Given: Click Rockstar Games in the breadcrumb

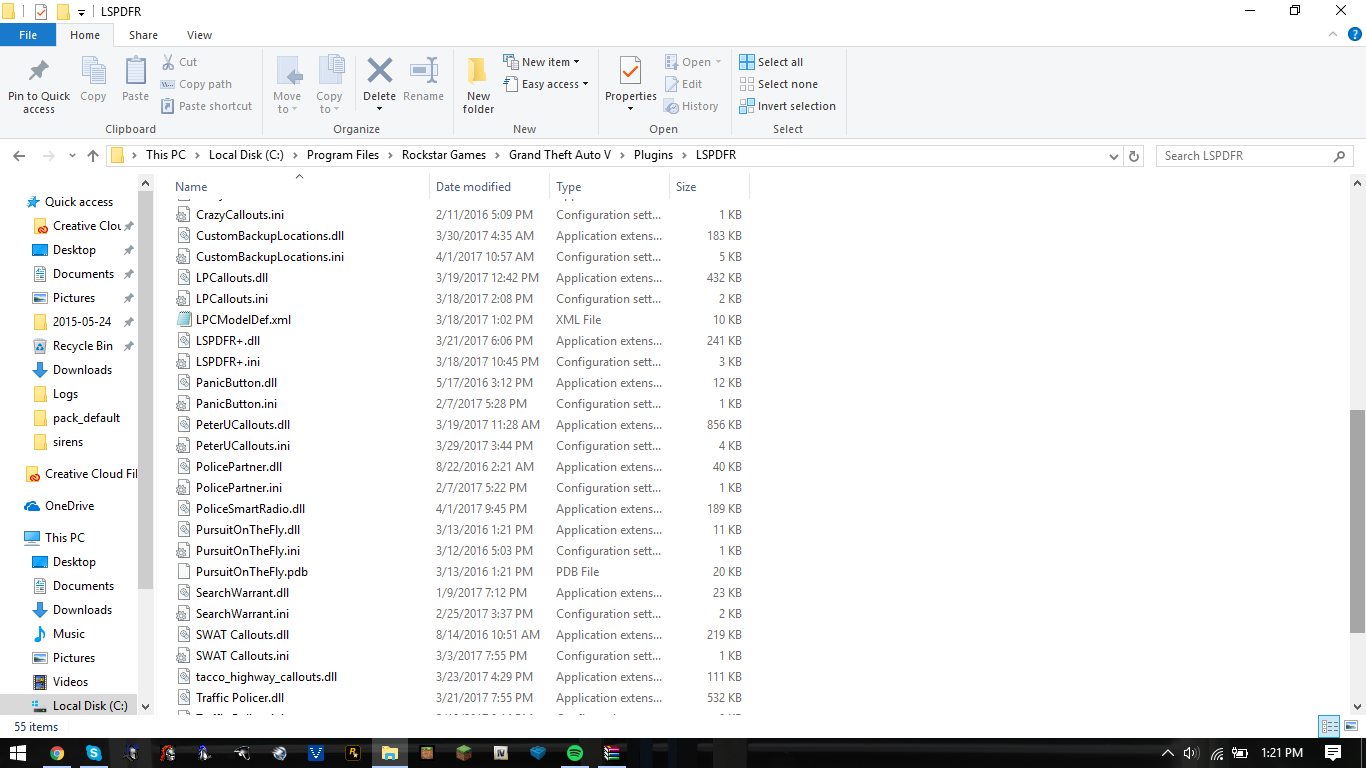Looking at the screenshot, I should click(x=444, y=155).
